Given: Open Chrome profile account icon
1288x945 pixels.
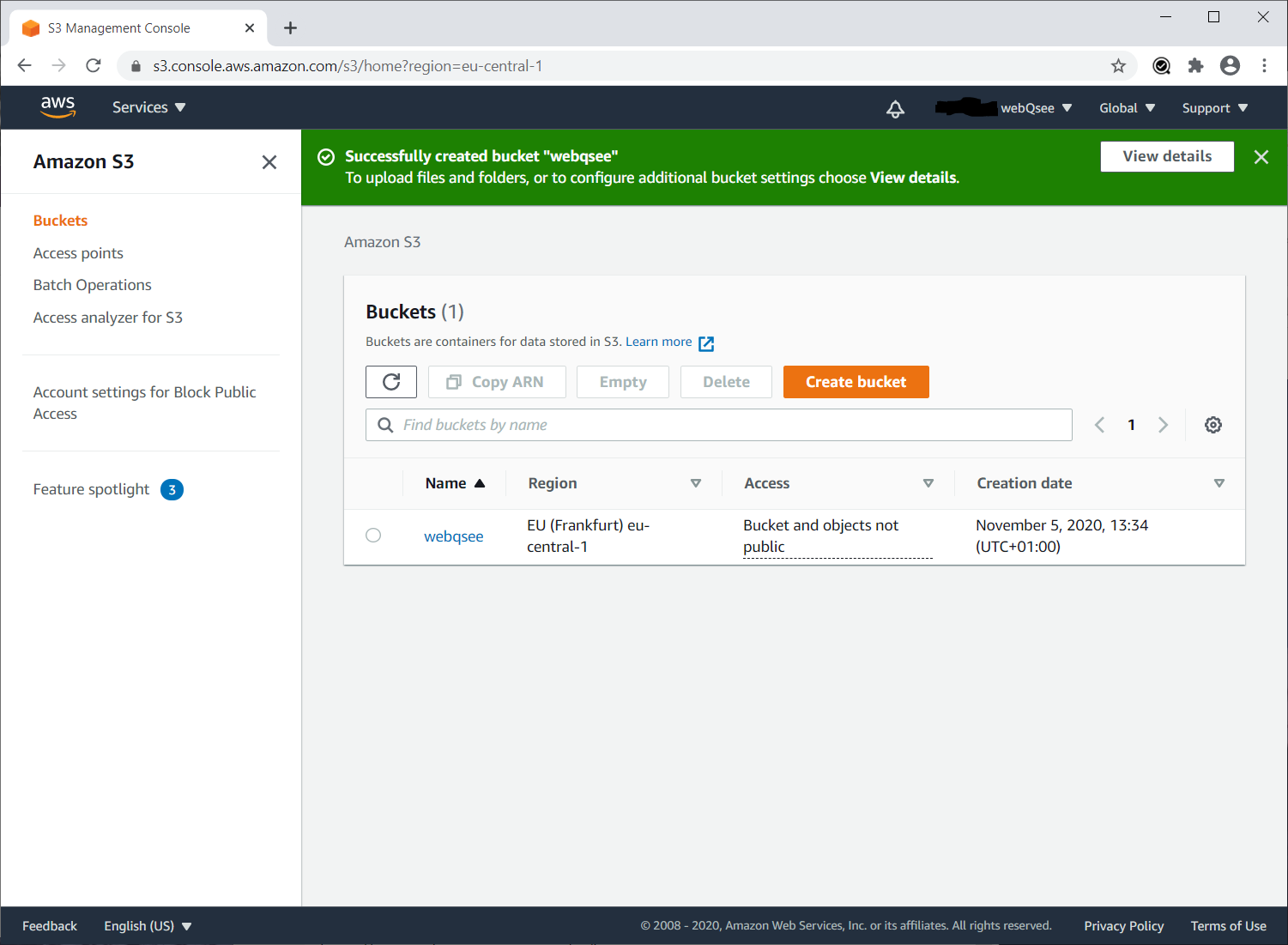Looking at the screenshot, I should click(1230, 66).
